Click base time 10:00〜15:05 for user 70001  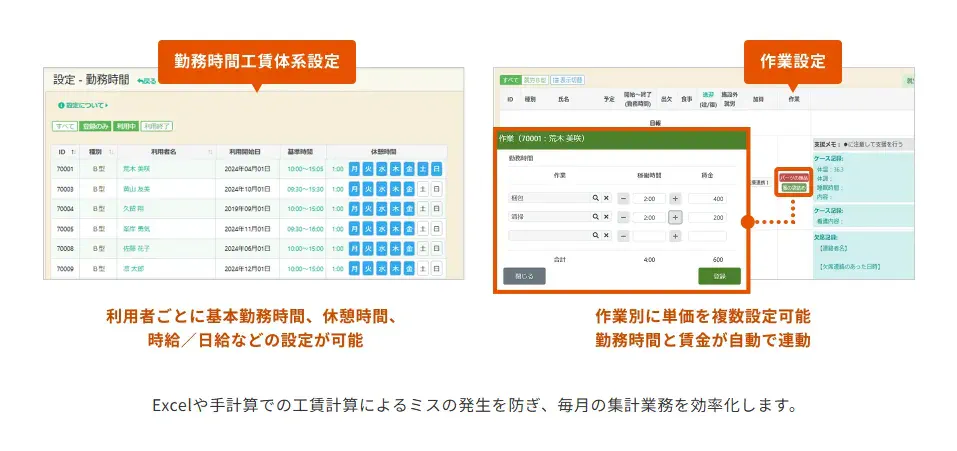[305, 169]
